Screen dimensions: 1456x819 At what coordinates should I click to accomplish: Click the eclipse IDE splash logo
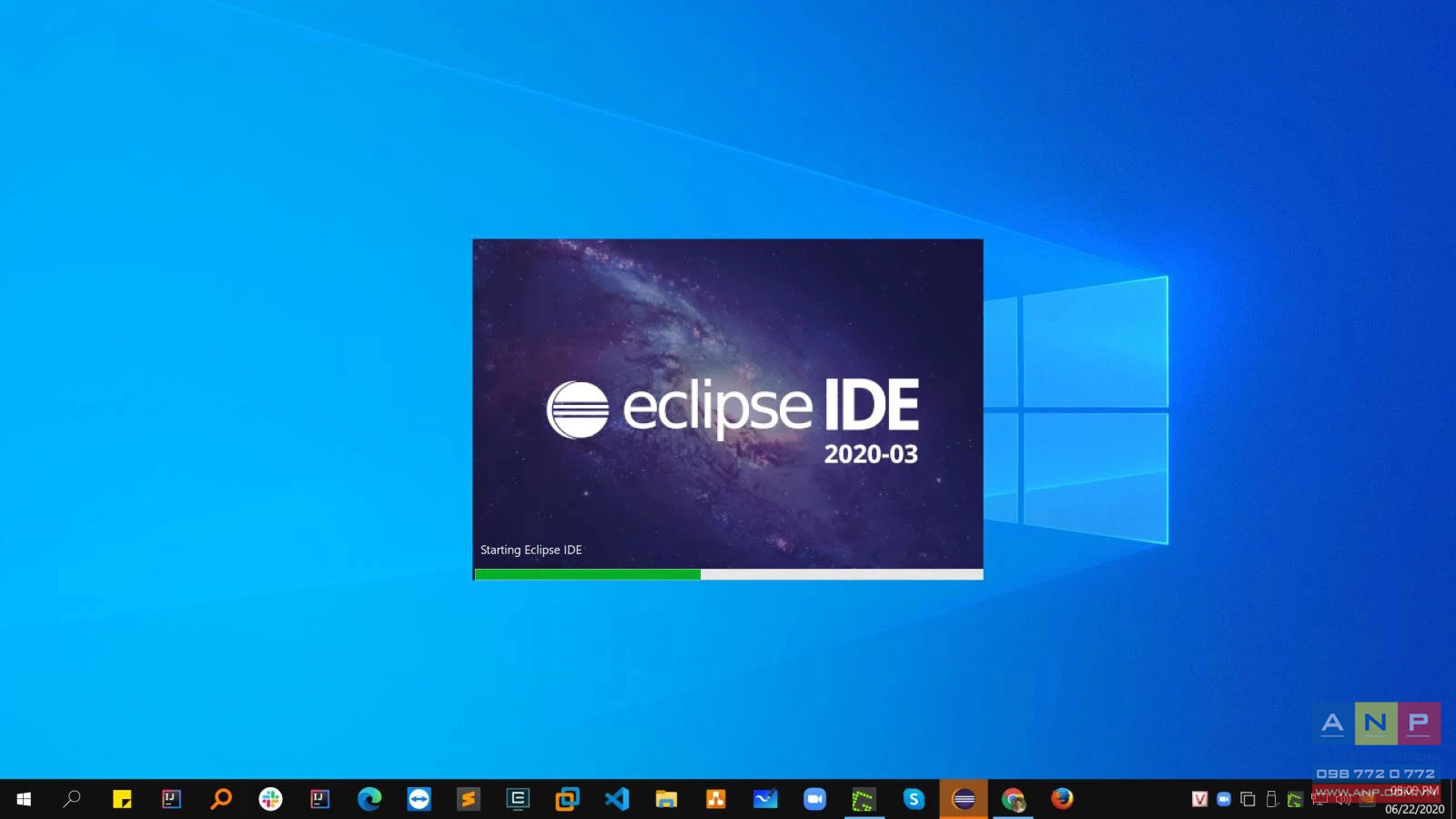click(x=733, y=409)
